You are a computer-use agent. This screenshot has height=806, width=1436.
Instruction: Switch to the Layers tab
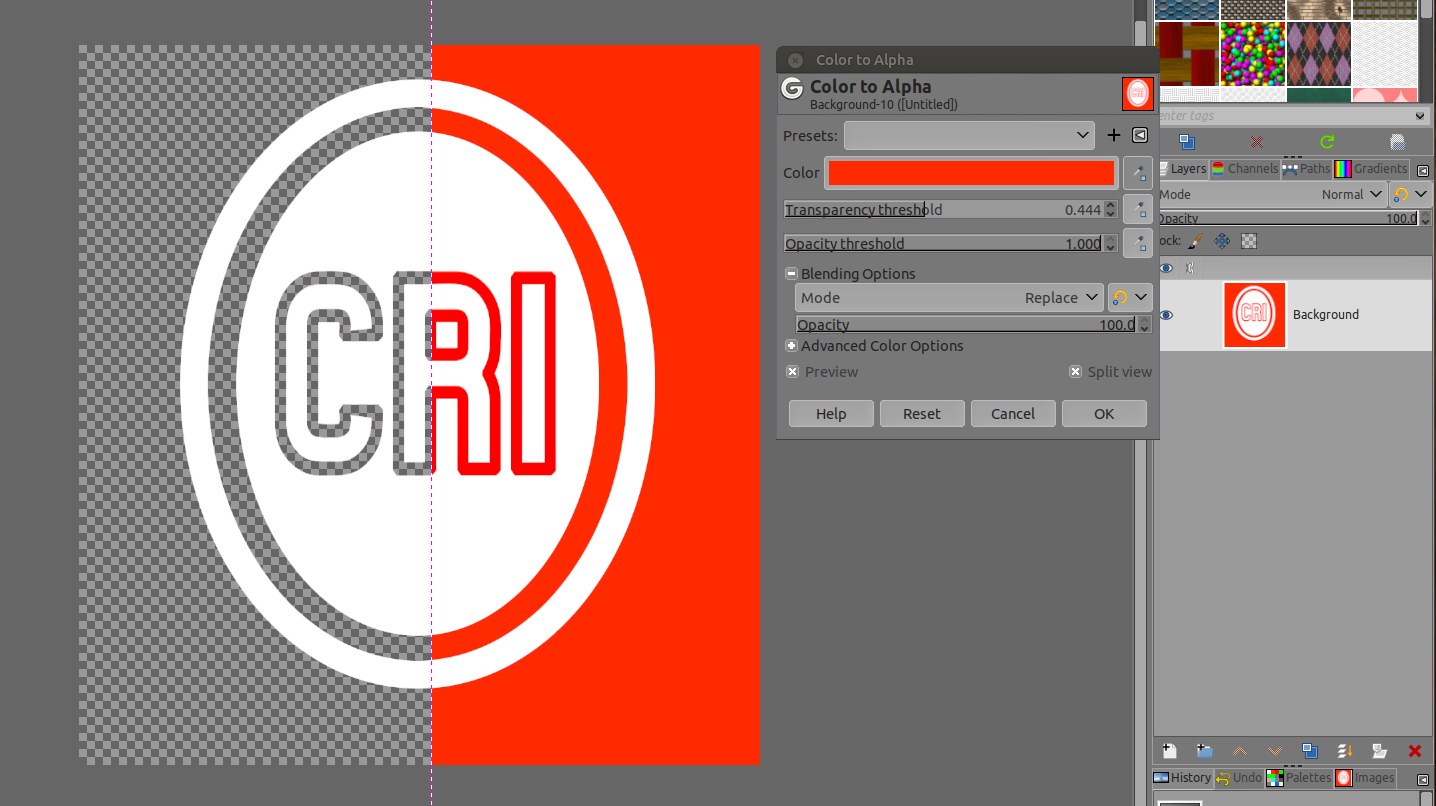click(x=1183, y=169)
